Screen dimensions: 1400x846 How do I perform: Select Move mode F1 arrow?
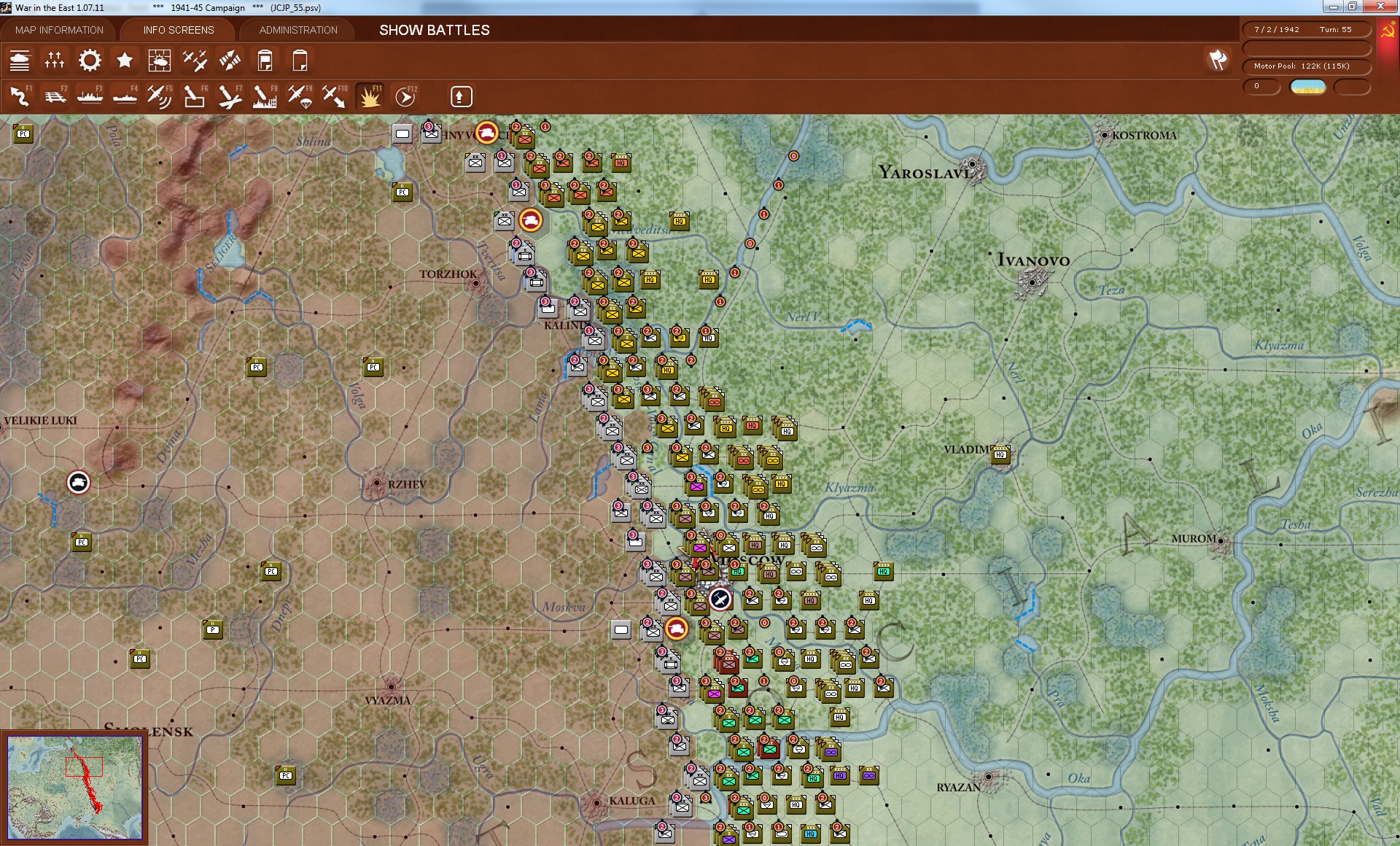point(20,96)
